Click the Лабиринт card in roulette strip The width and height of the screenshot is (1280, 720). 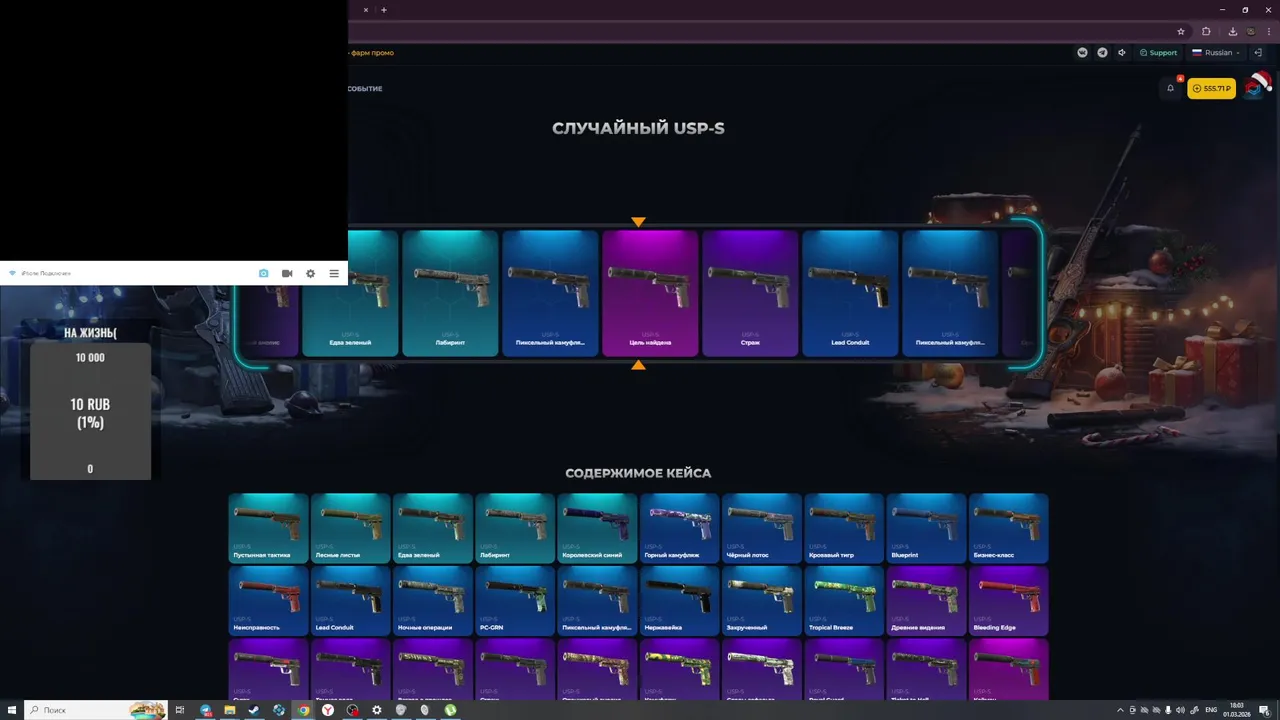point(450,293)
